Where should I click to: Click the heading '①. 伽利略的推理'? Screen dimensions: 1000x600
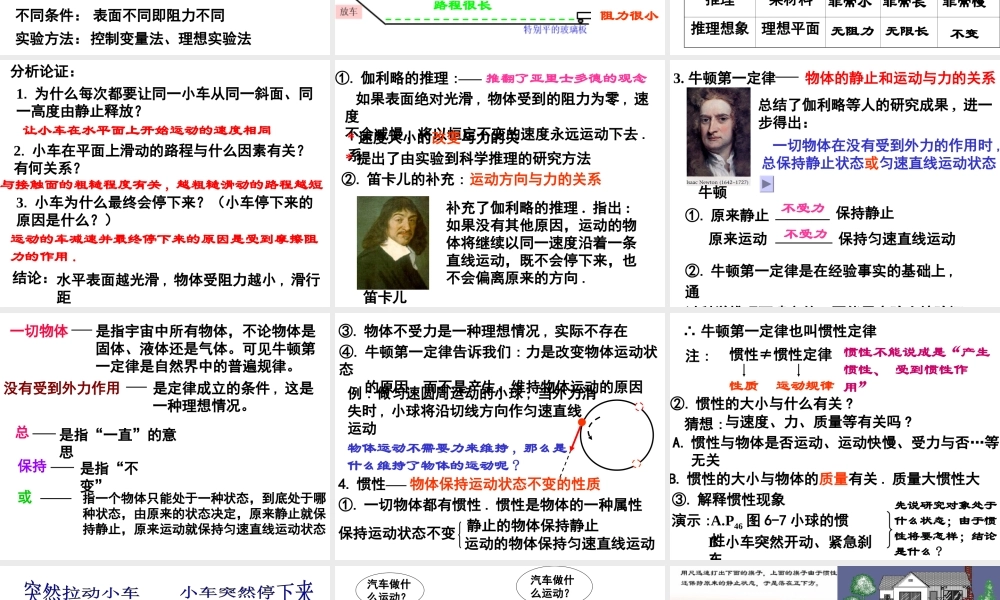[x=397, y=78]
